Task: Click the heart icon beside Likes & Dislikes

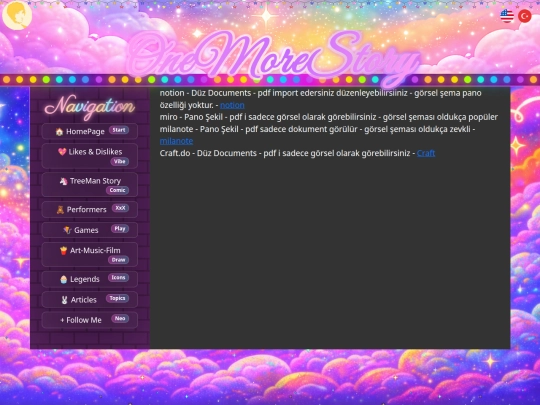Action: (x=62, y=152)
